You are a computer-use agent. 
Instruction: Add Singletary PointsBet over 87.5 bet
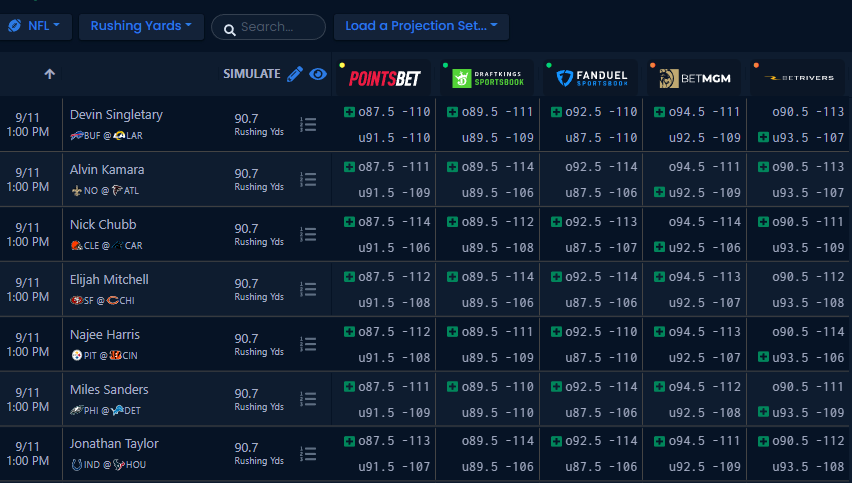click(349, 112)
